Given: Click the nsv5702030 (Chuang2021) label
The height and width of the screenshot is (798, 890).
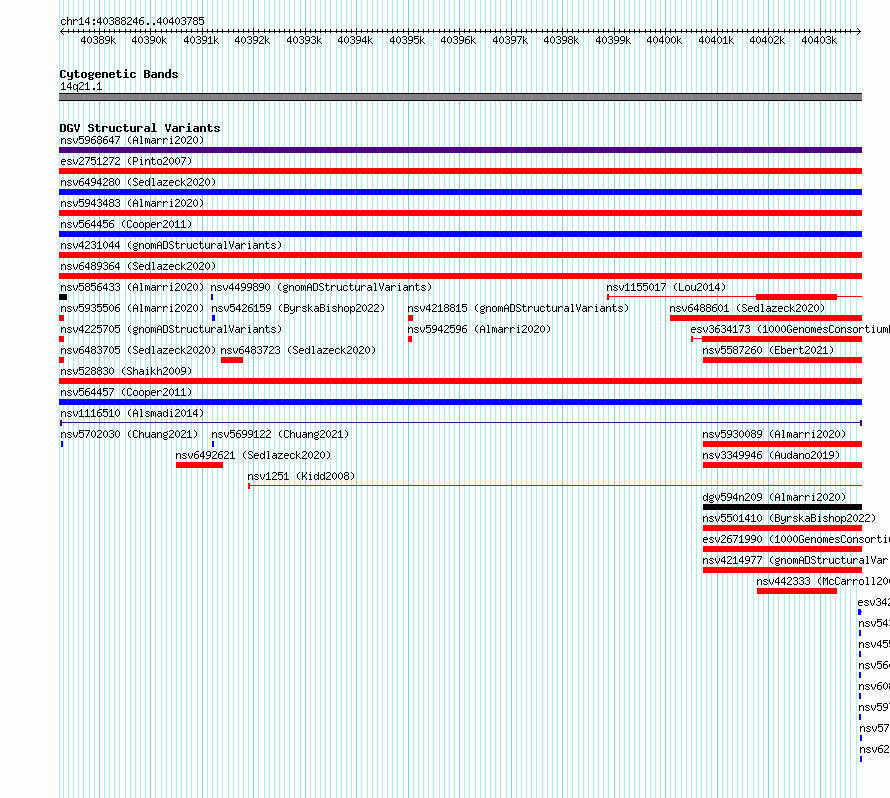Looking at the screenshot, I should pyautogui.click(x=129, y=434).
